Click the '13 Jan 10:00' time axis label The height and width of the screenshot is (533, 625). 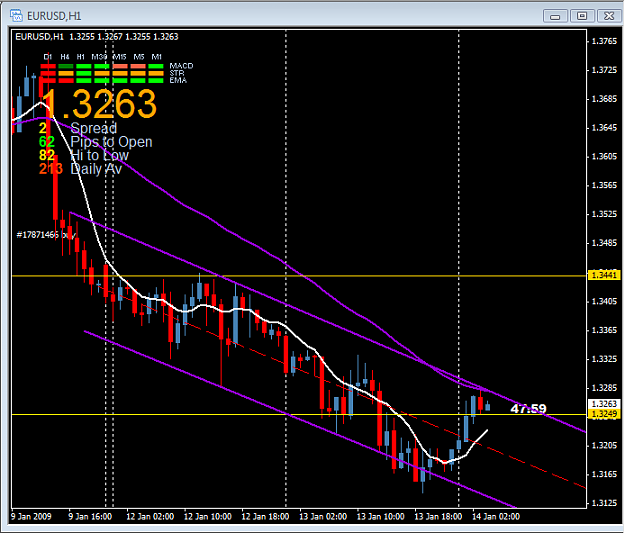tap(381, 517)
